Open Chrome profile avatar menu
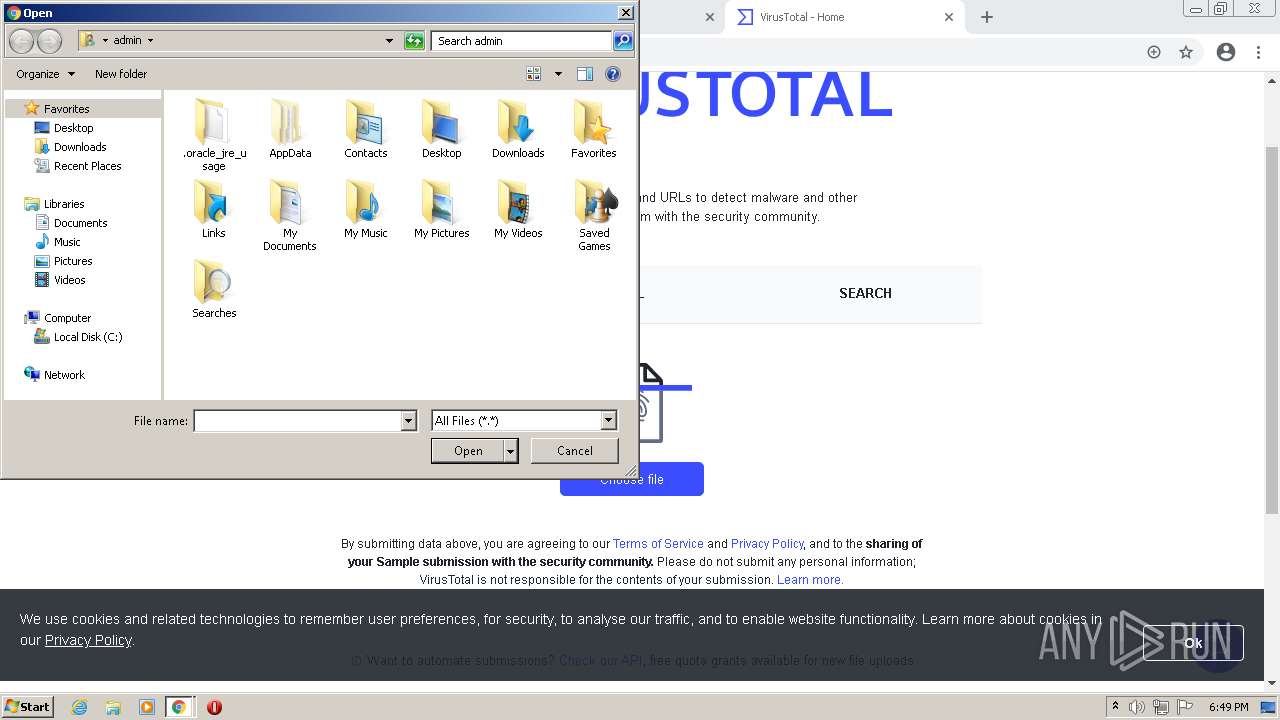The image size is (1280, 720). (x=1226, y=52)
